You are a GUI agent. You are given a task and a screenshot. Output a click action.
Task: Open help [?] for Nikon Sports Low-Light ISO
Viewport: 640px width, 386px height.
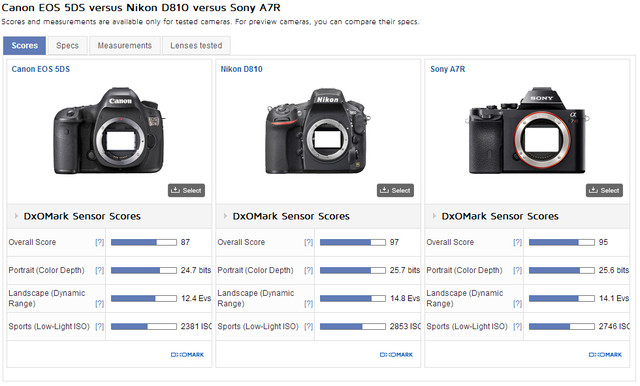tap(309, 326)
